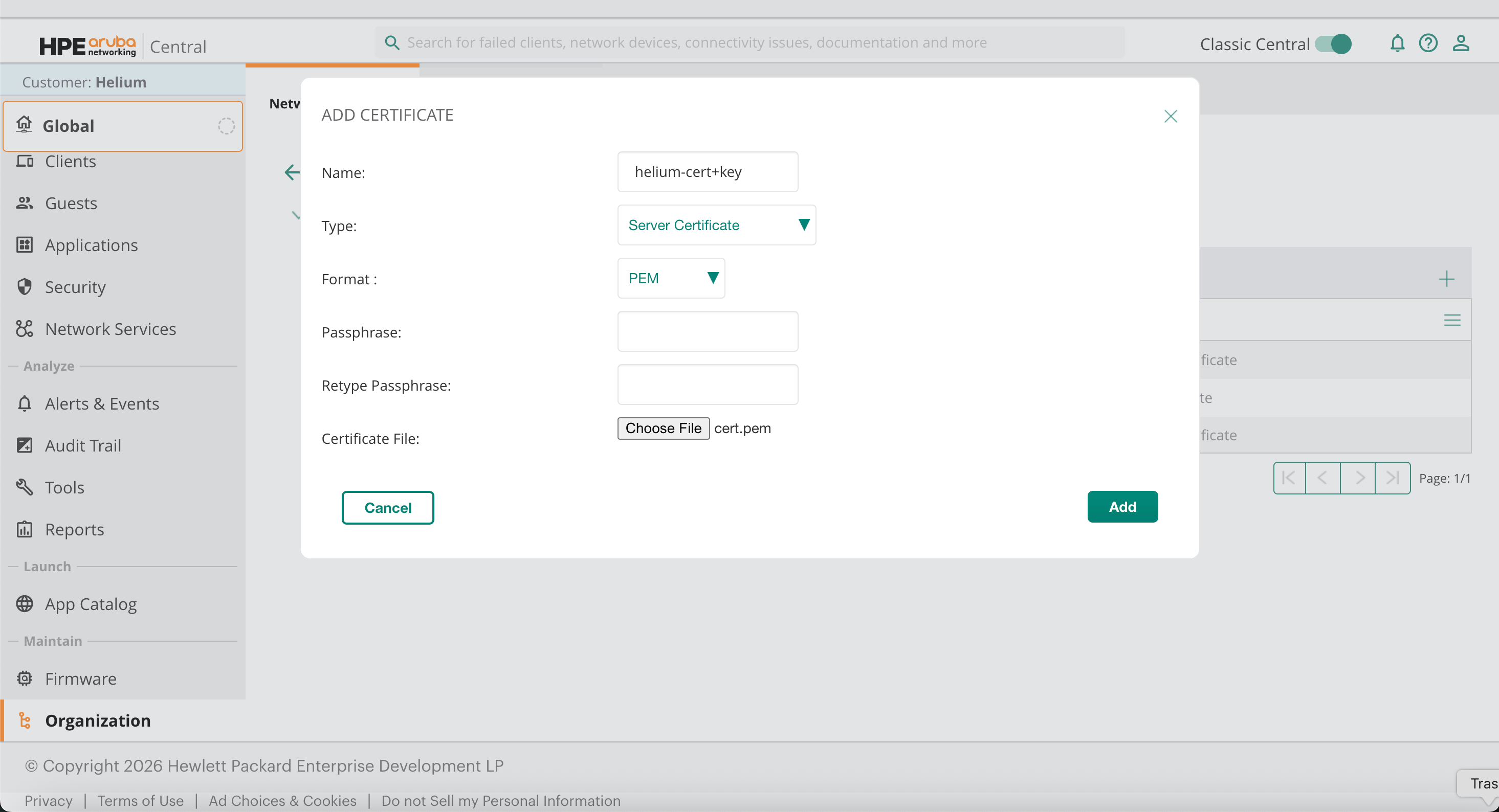Click Choose File for certificate
Viewport: 1499px width, 812px height.
(663, 428)
